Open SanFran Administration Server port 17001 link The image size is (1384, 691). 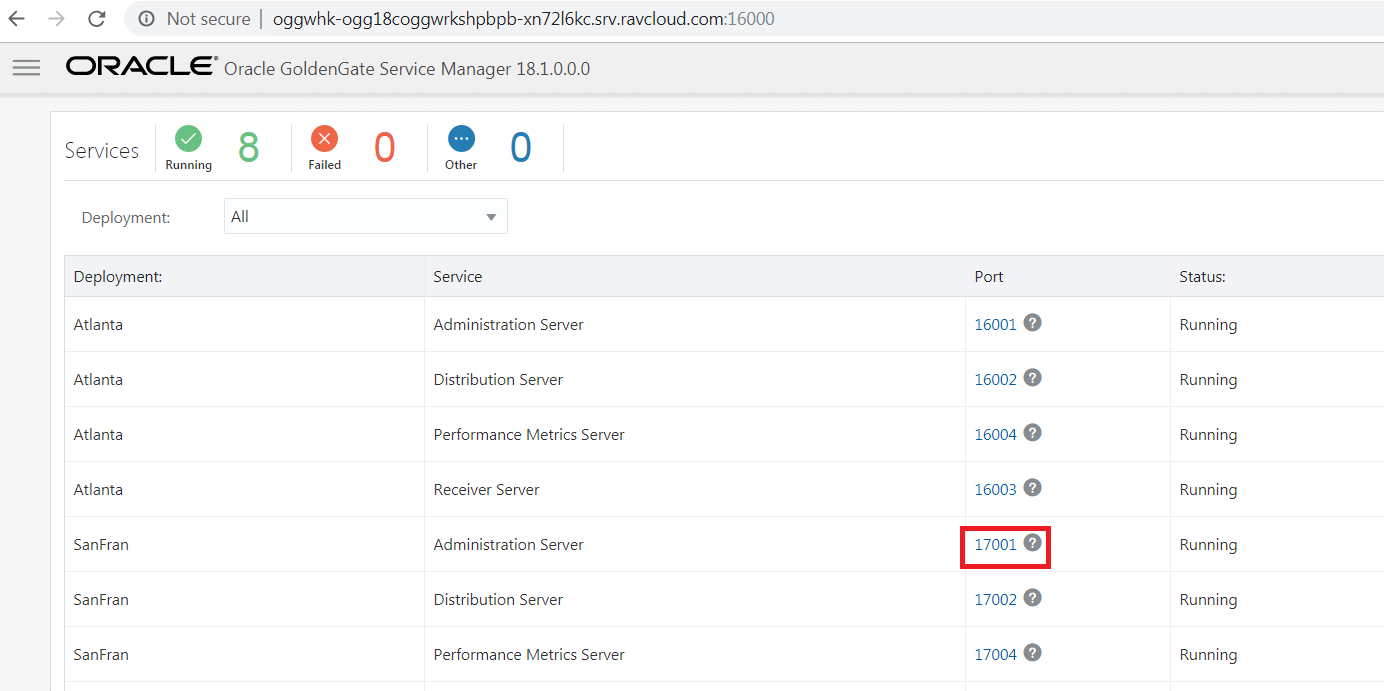(995, 545)
